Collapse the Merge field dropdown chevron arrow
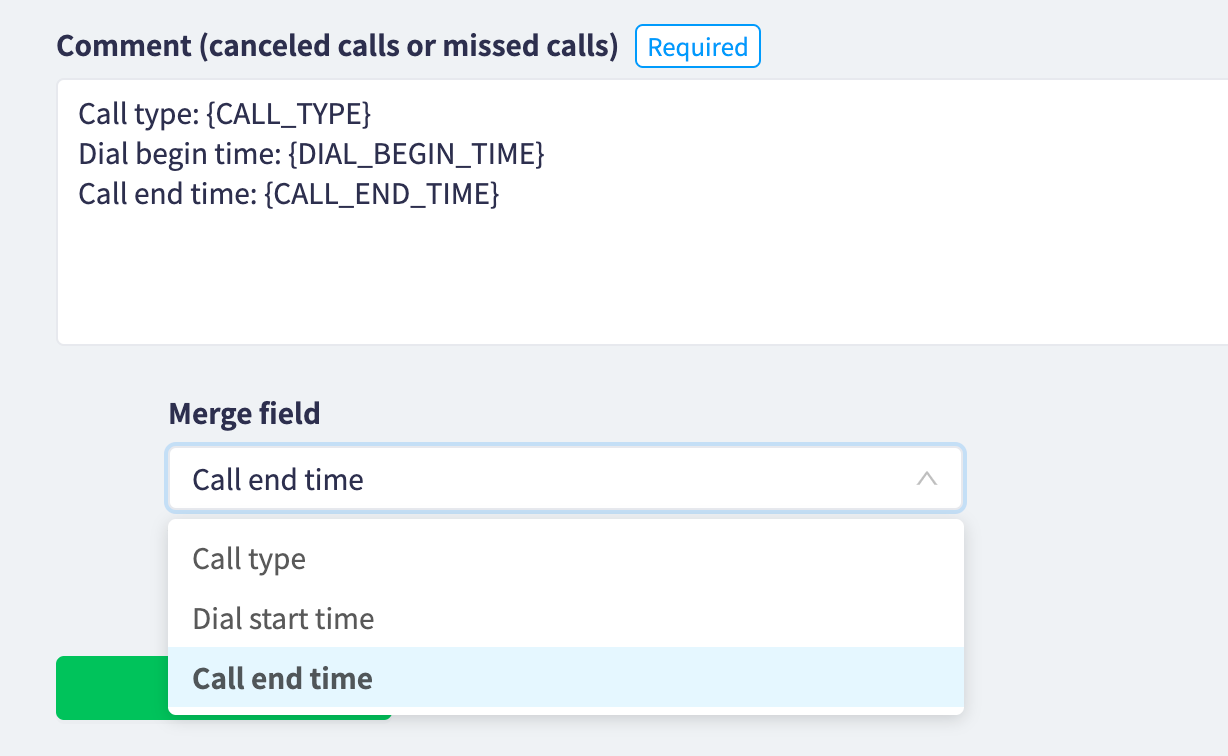The width and height of the screenshot is (1228, 756). tap(926, 479)
